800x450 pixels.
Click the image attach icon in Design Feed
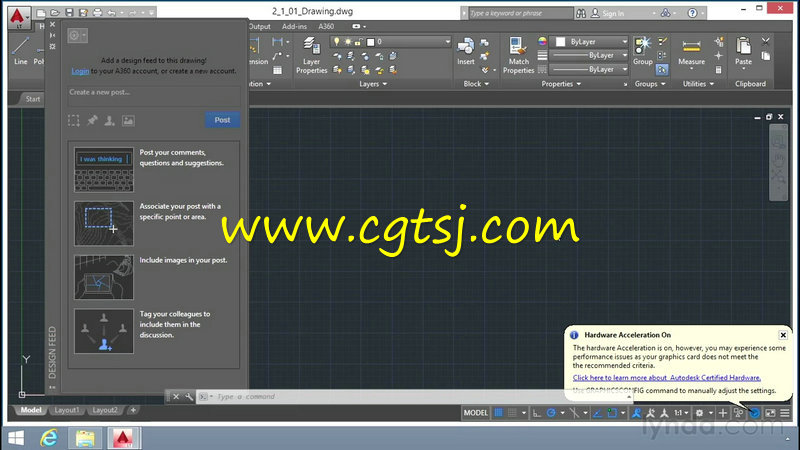tap(128, 120)
